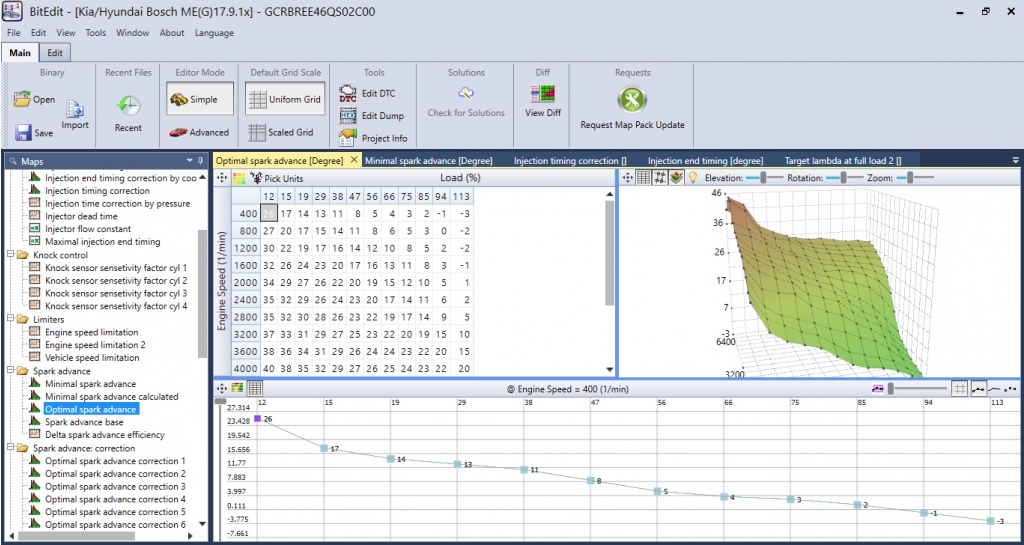The height and width of the screenshot is (545, 1024).
Task: Switch to Advanced editor mode
Action: pos(200,132)
